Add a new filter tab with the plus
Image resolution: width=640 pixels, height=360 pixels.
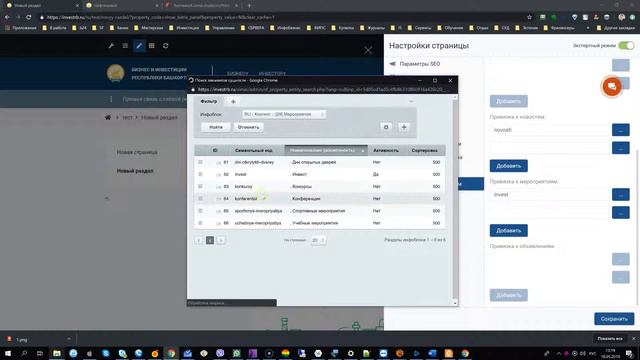[233, 102]
